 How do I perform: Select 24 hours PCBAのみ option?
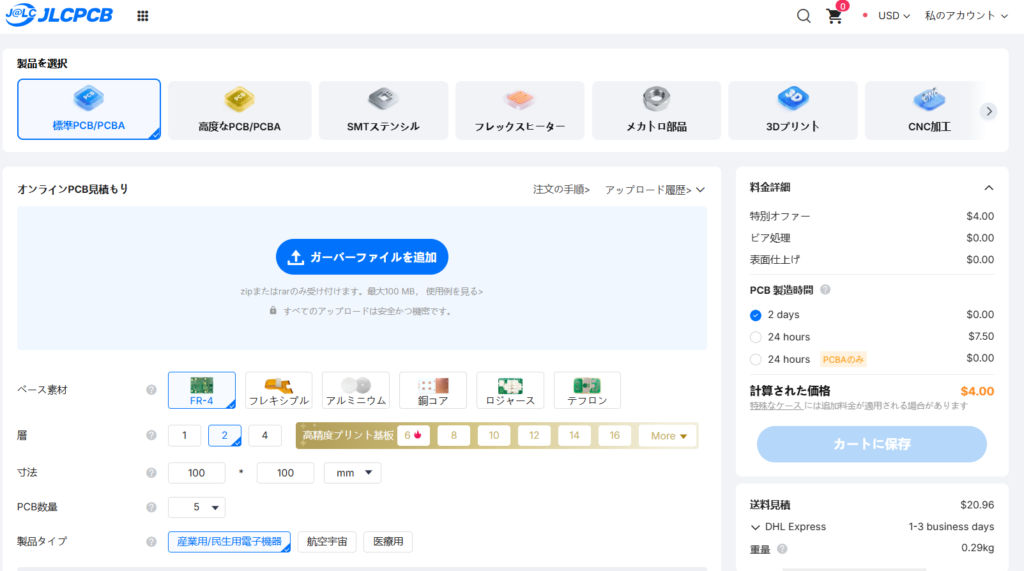(756, 359)
